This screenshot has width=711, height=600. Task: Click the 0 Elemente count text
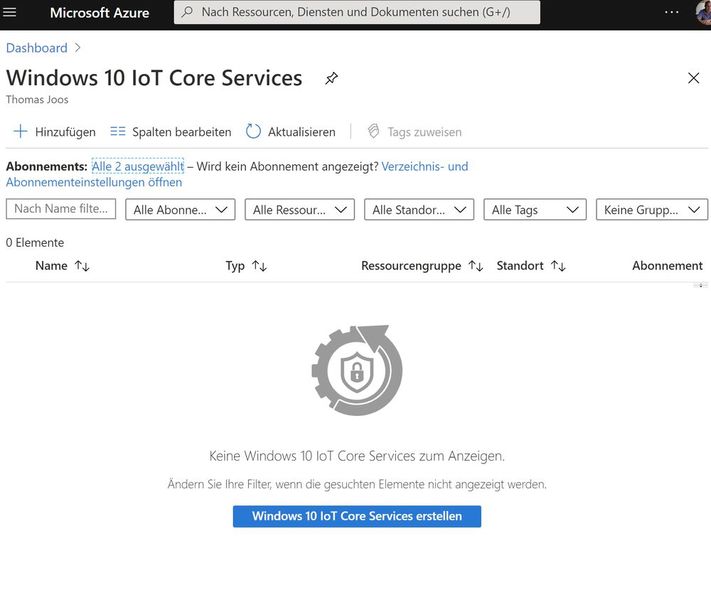[35, 243]
